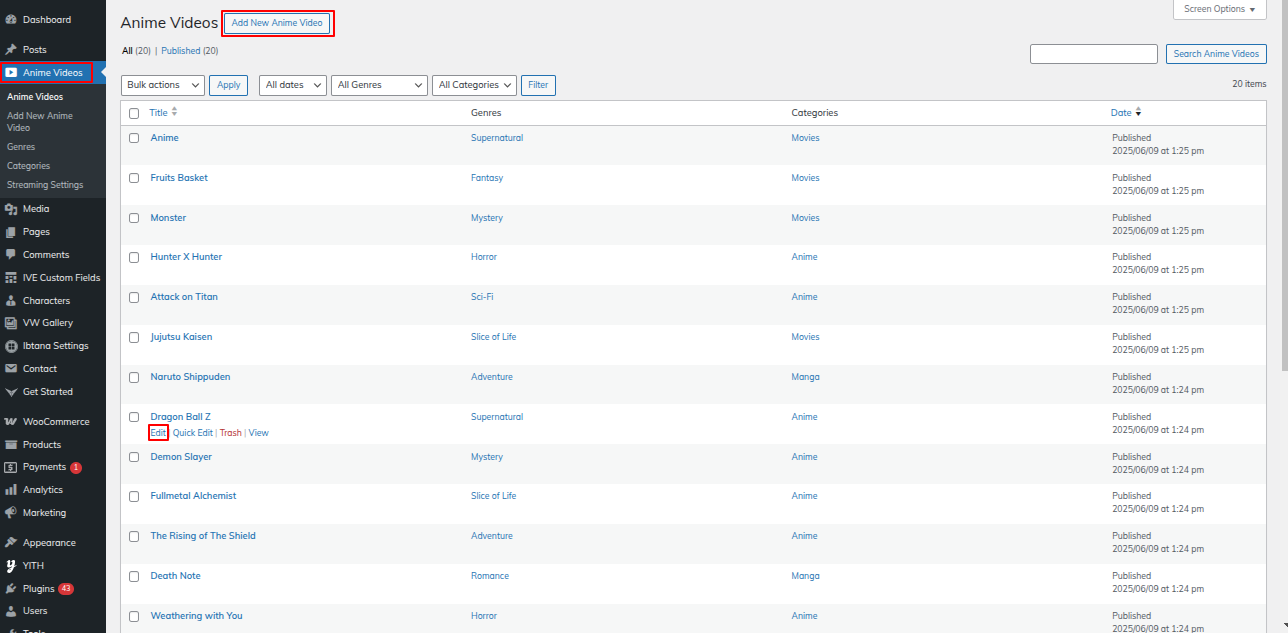The width and height of the screenshot is (1288, 633).
Task: Click the Dashboard gauge icon
Action: (x=11, y=20)
